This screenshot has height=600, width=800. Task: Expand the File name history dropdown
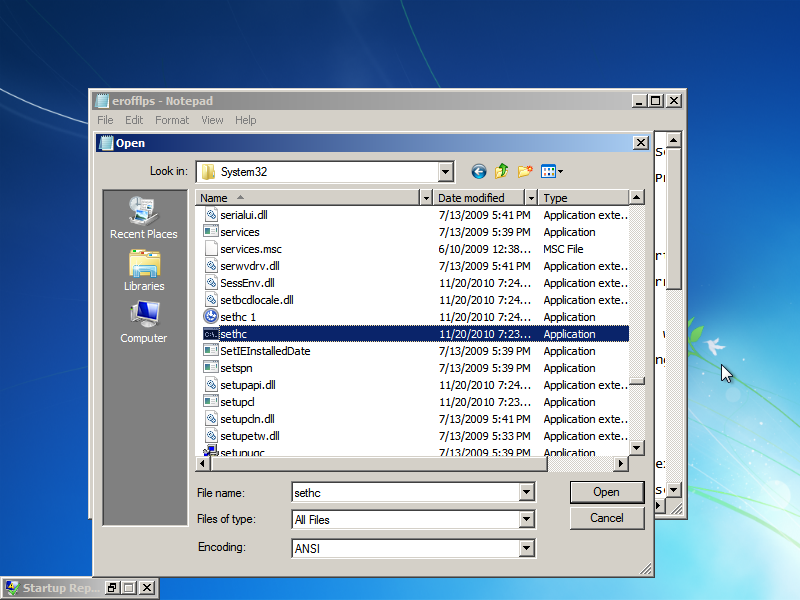point(527,492)
